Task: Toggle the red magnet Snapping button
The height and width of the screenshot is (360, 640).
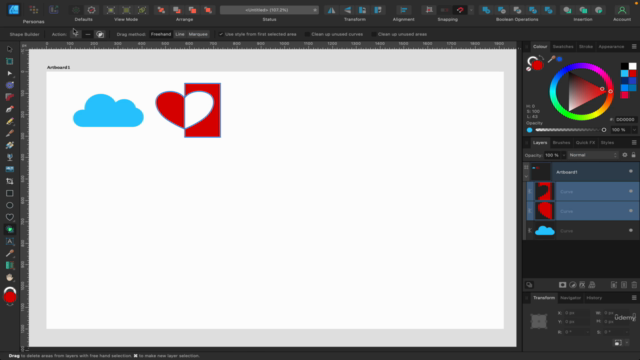Action: click(460, 10)
